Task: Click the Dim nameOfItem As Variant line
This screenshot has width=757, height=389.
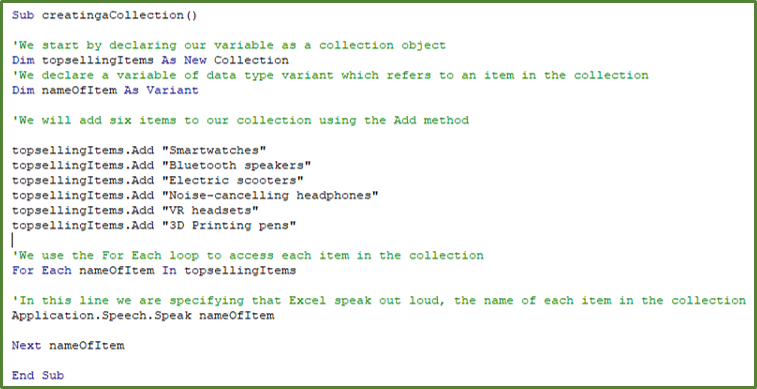Action: [x=105, y=90]
